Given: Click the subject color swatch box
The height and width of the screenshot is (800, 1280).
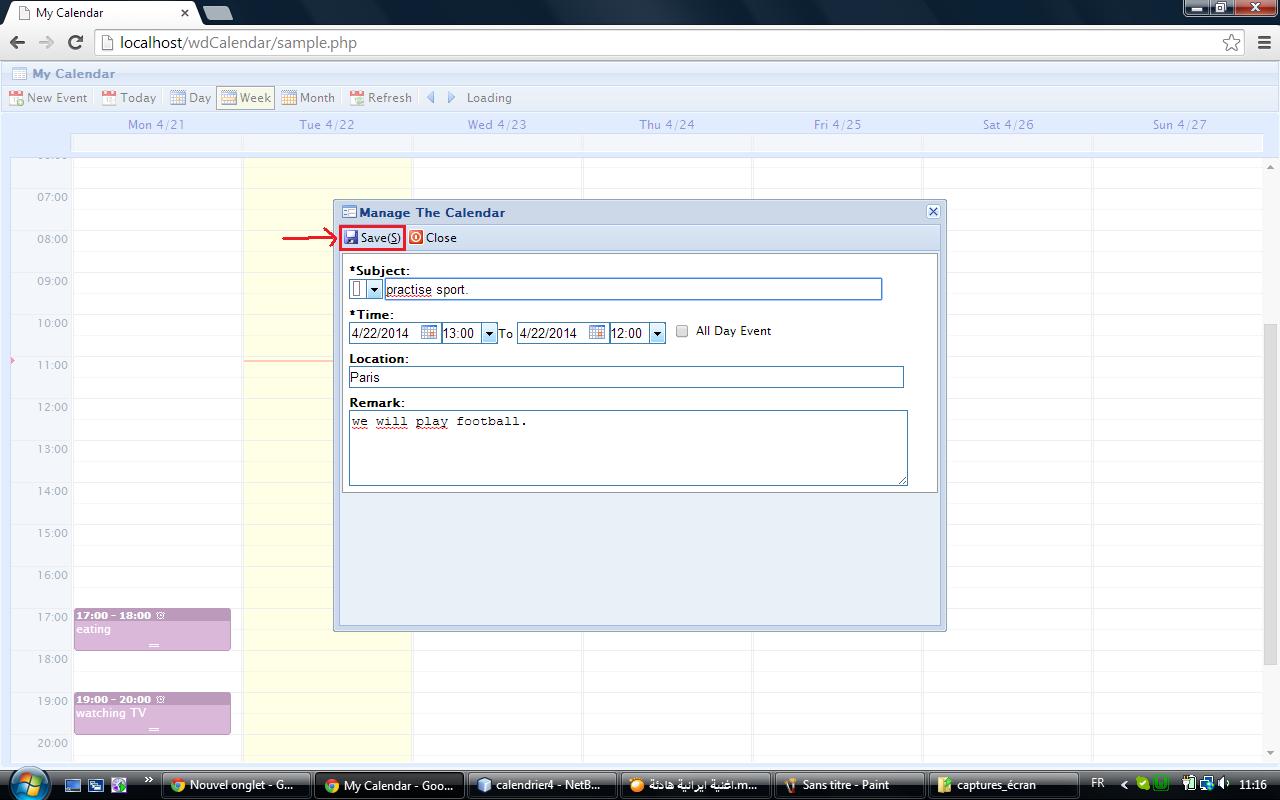Looking at the screenshot, I should 357,289.
